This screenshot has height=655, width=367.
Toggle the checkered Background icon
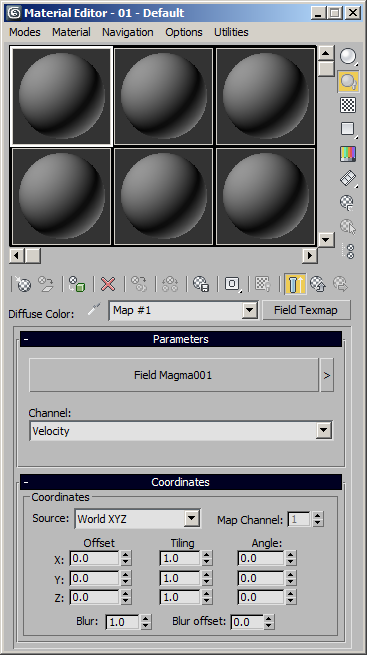(x=348, y=105)
